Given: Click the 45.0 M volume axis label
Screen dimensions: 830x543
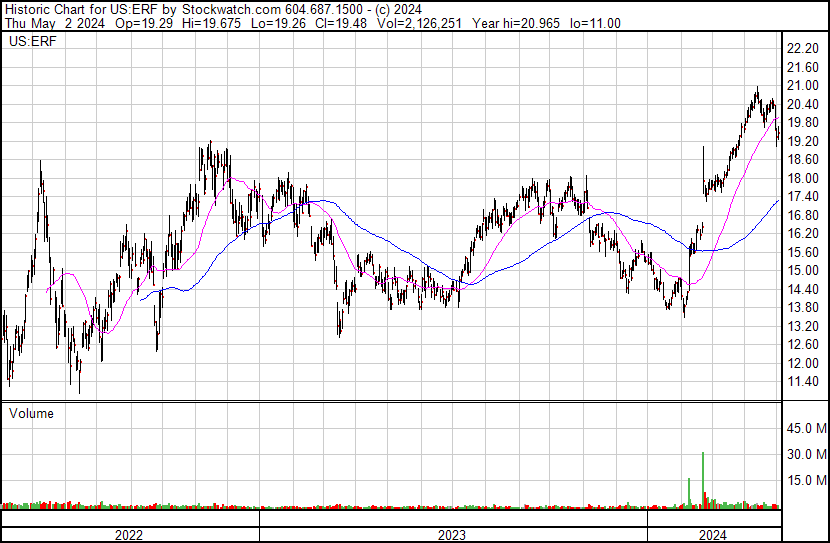Looking at the screenshot, I should [x=807, y=428].
